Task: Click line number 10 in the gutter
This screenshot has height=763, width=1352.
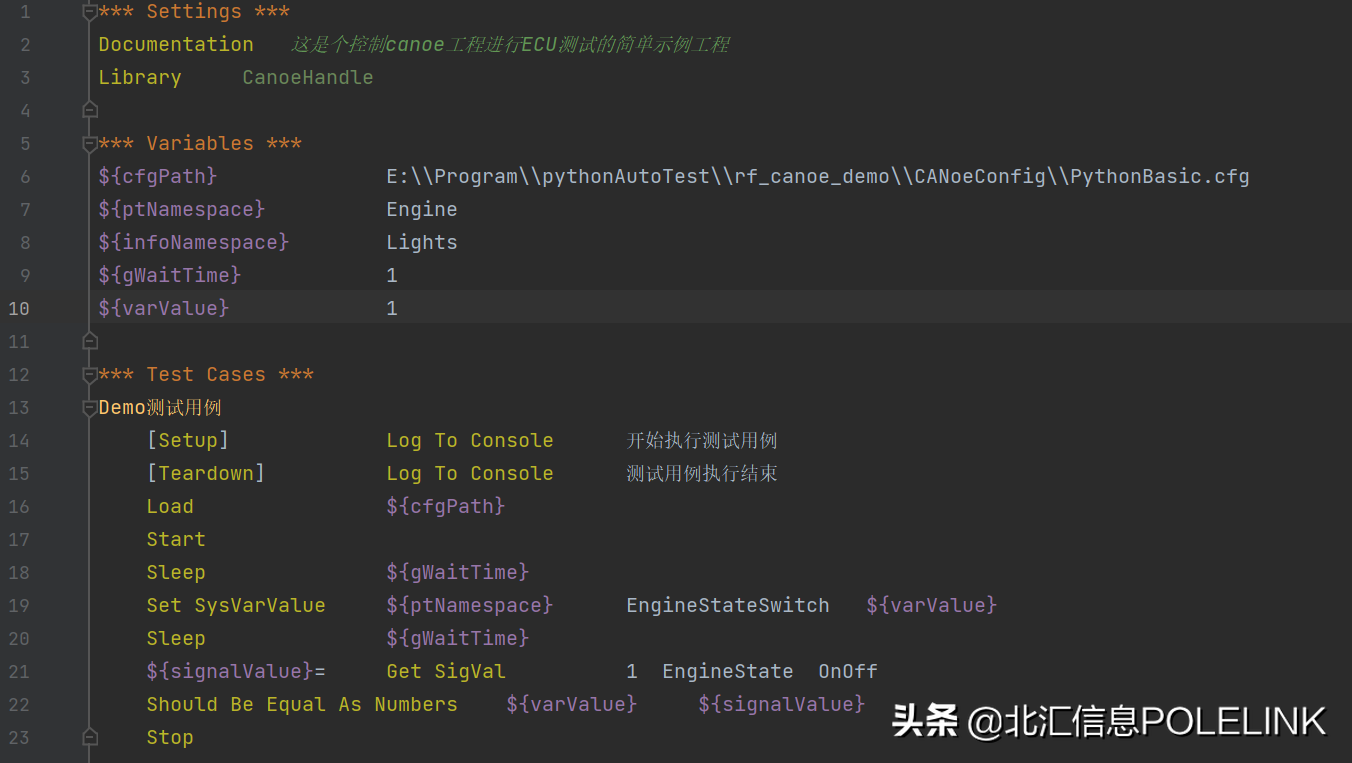Action: click(x=20, y=308)
